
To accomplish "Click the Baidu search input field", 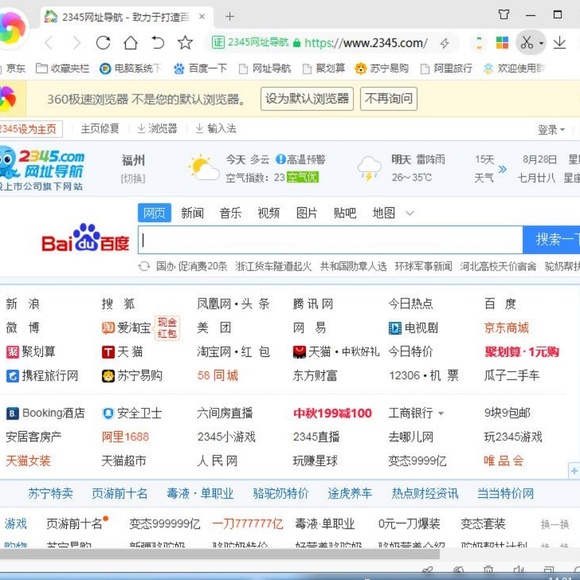I will (x=330, y=240).
